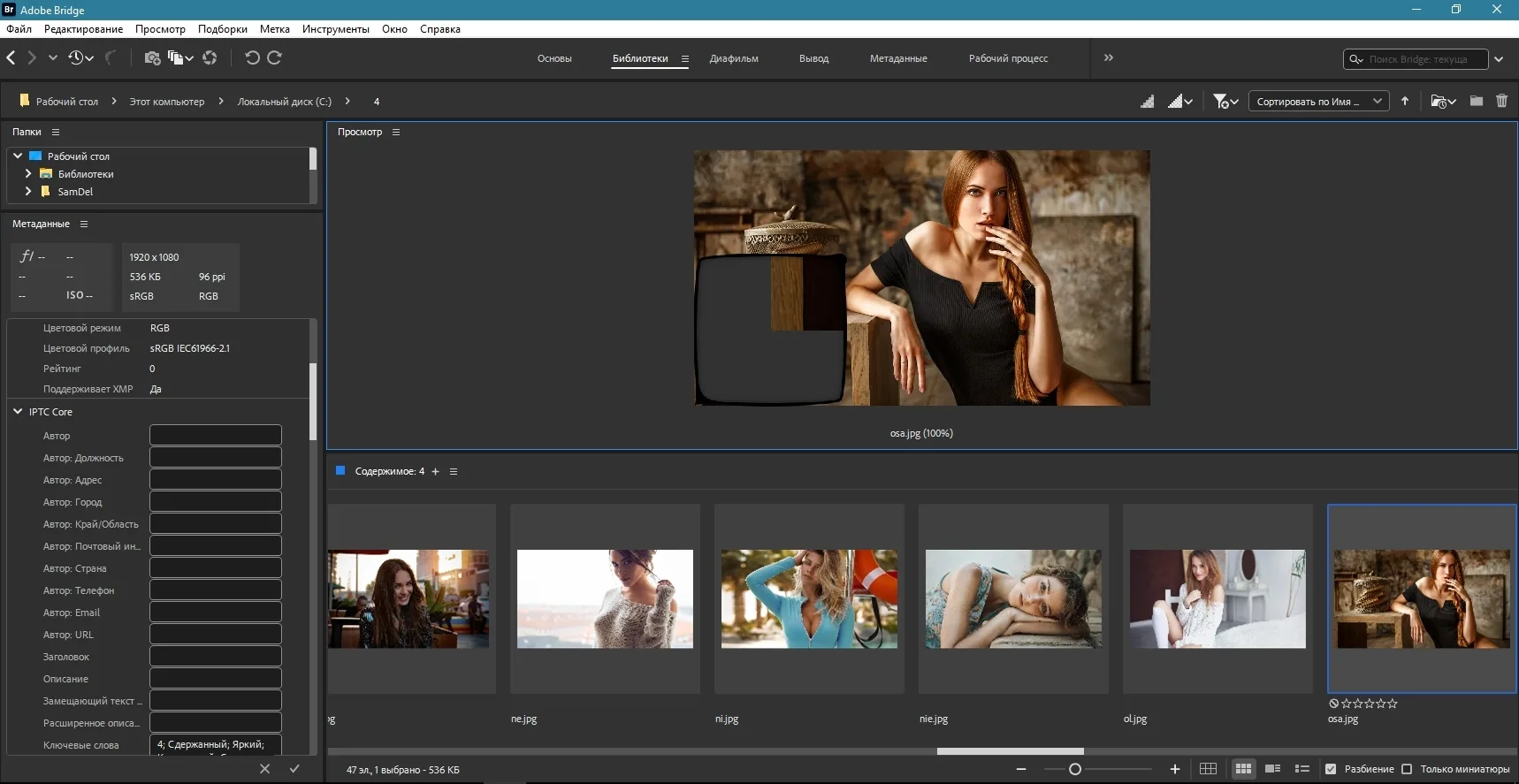Rotate image 90° clockwise

(274, 58)
